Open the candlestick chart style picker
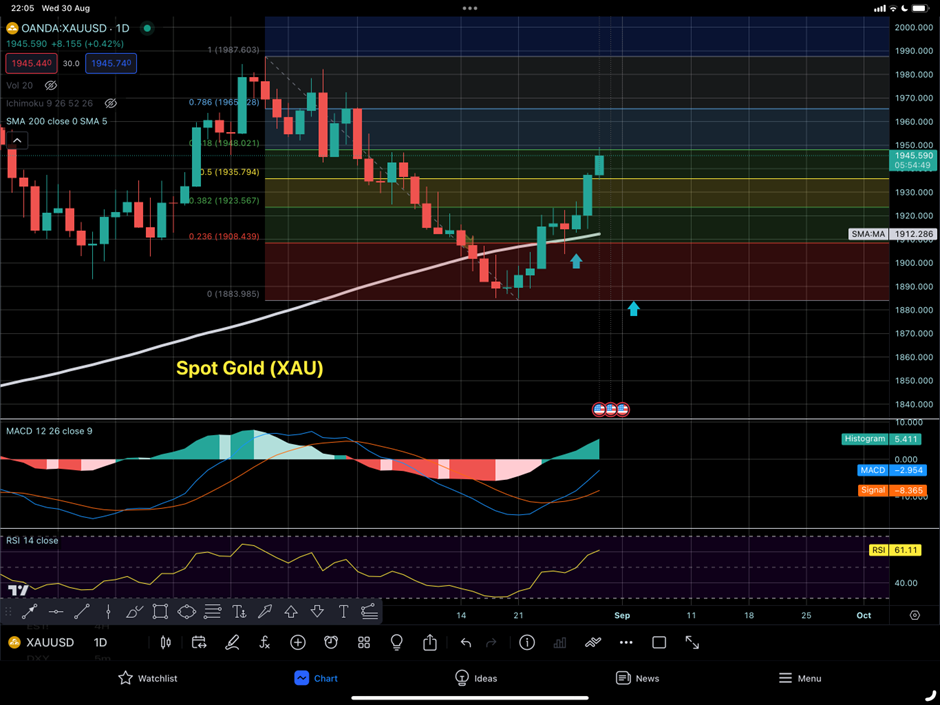This screenshot has height=705, width=940. point(166,643)
